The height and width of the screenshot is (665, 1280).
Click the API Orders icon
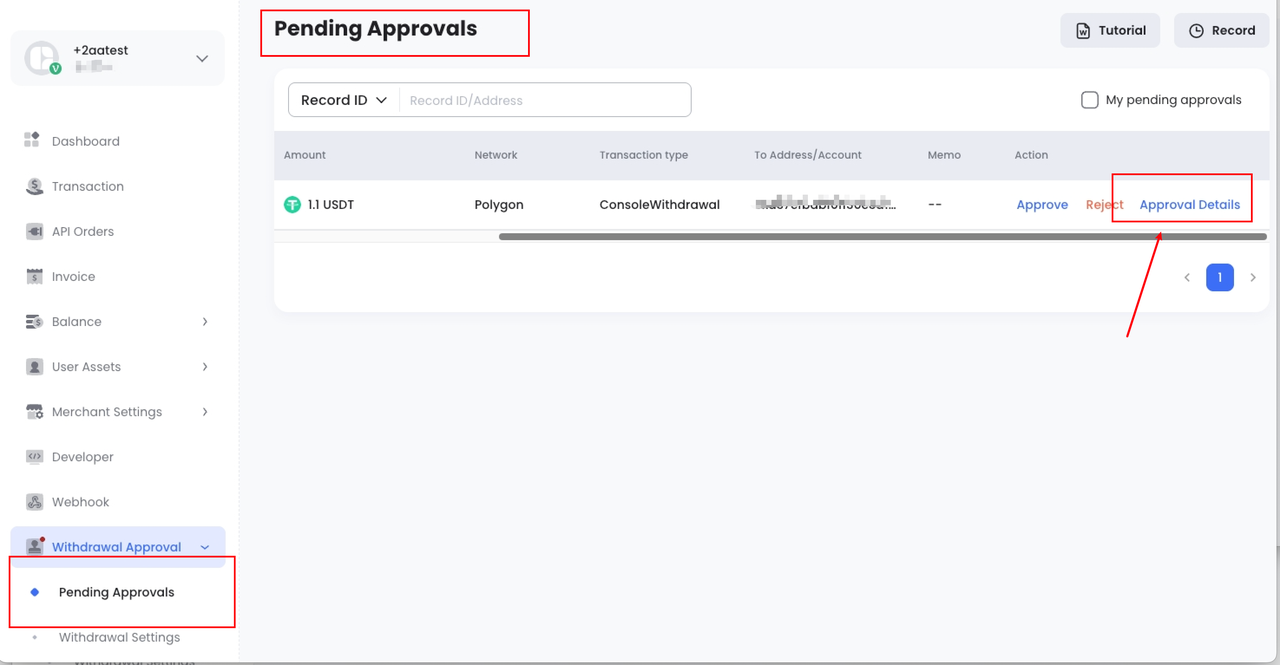[34, 231]
